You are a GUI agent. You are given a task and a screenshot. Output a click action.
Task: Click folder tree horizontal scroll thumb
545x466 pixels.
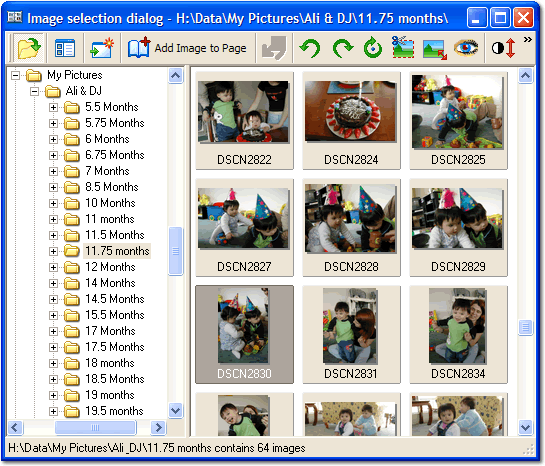click(95, 427)
